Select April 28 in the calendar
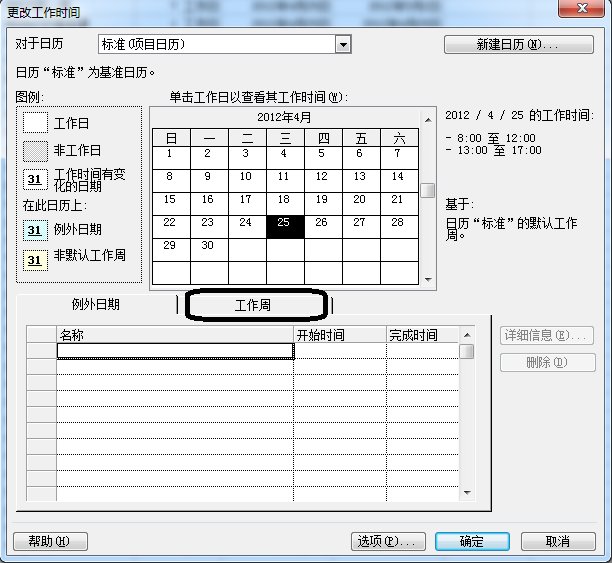 [x=399, y=227]
